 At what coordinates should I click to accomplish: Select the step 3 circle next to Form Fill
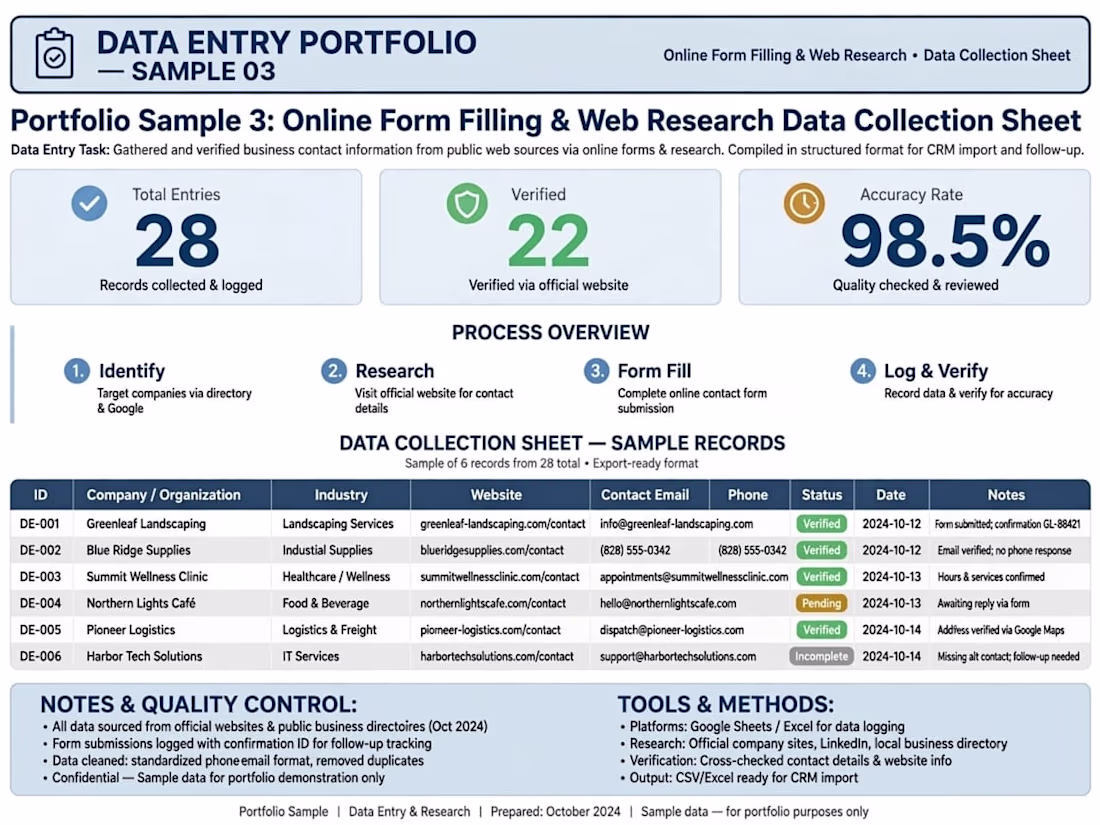click(596, 370)
